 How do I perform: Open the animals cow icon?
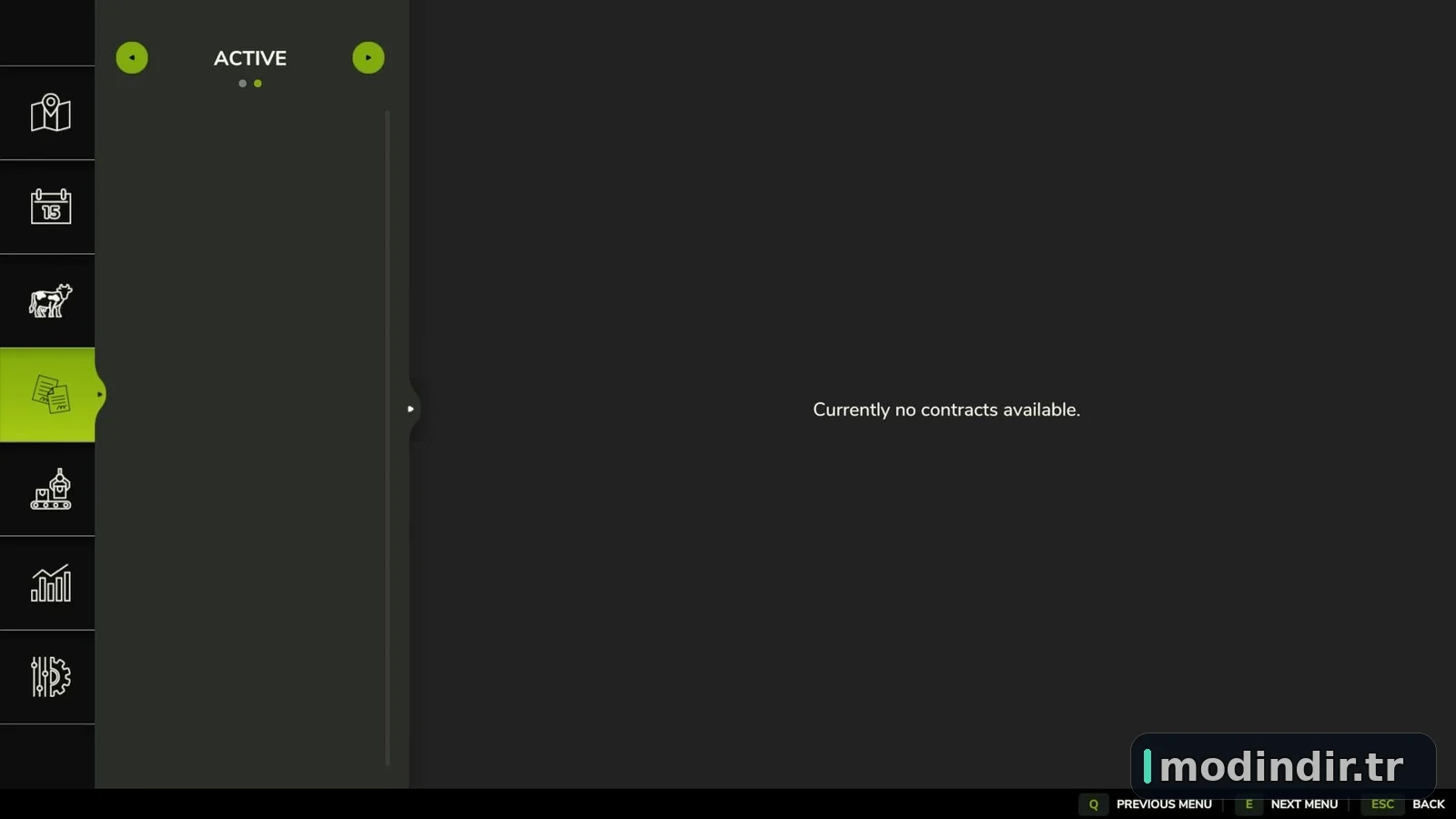50,300
